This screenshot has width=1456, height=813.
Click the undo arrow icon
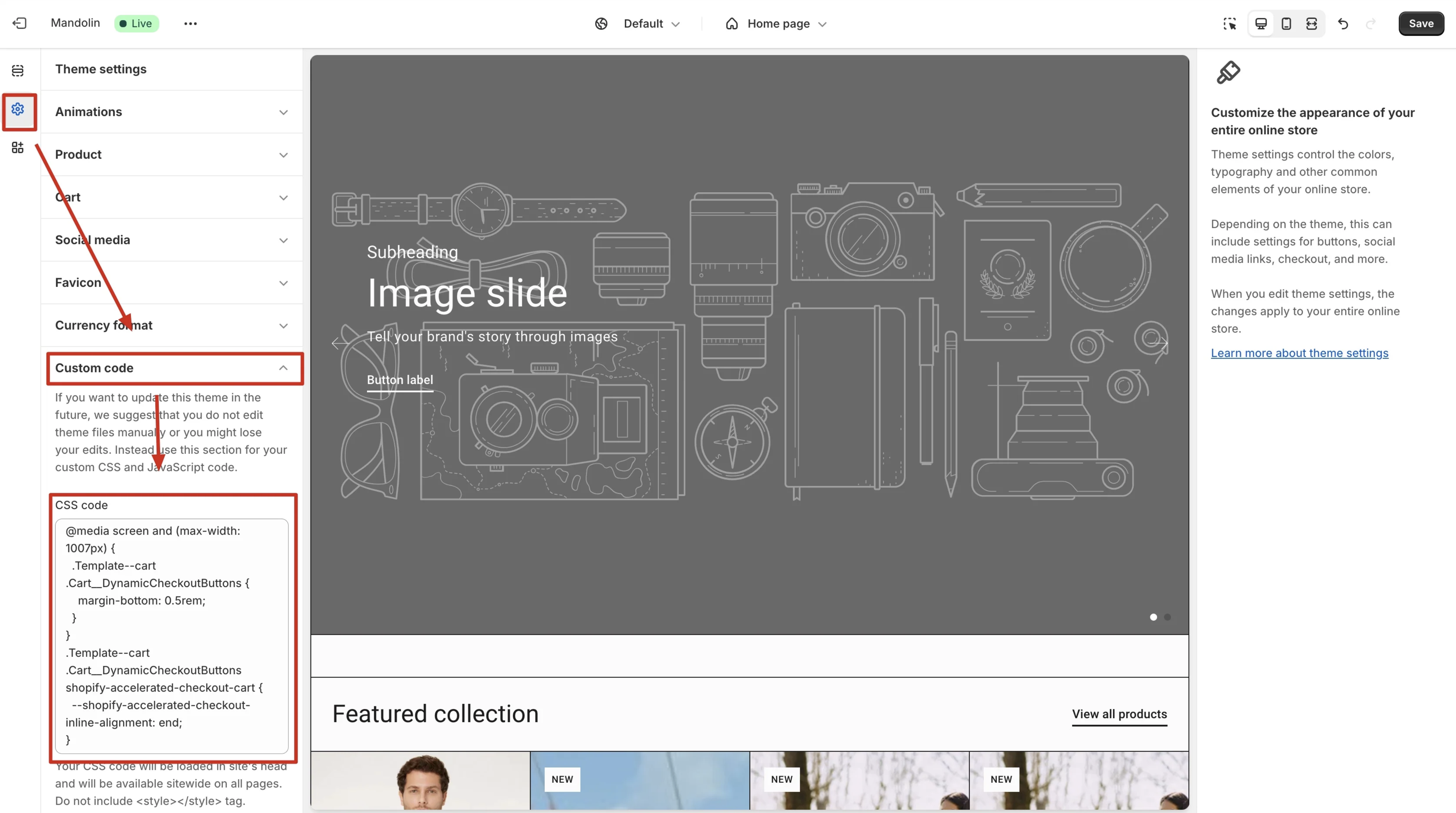coord(1343,23)
